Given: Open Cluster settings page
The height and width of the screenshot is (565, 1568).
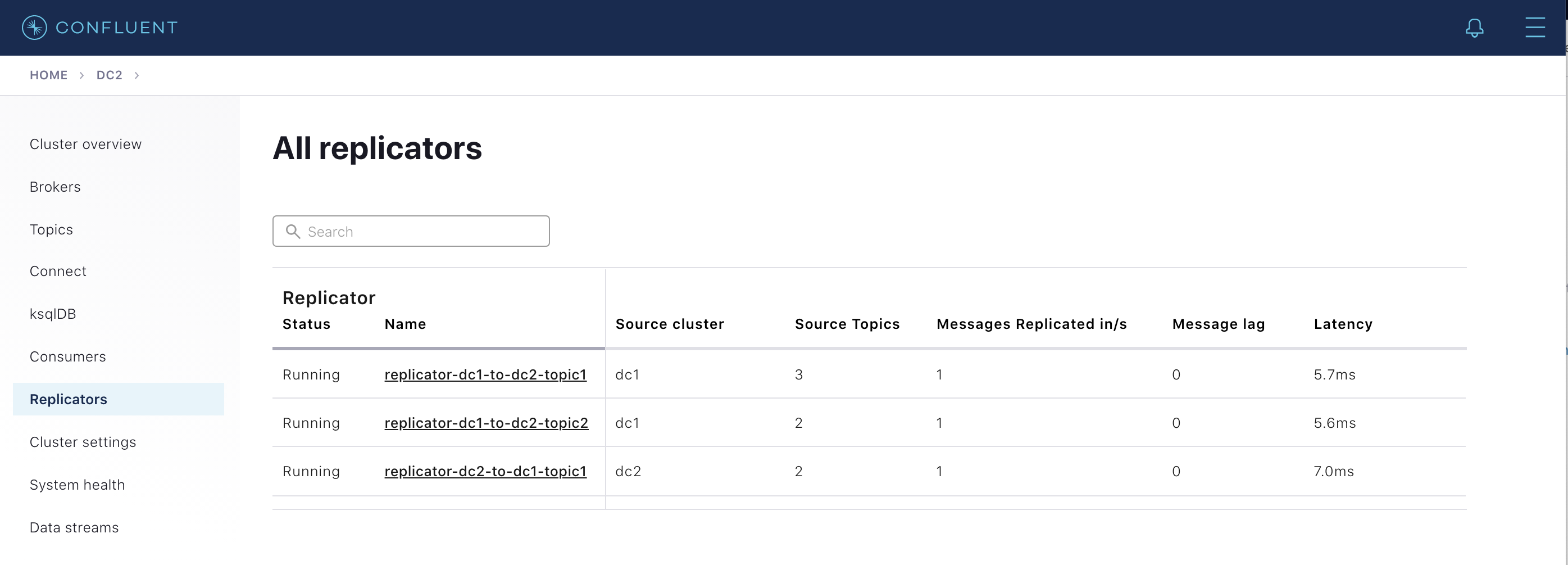Looking at the screenshot, I should [83, 442].
